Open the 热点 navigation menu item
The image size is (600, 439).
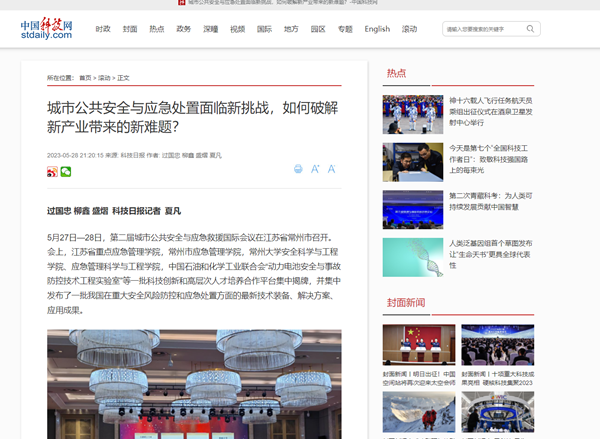point(157,29)
